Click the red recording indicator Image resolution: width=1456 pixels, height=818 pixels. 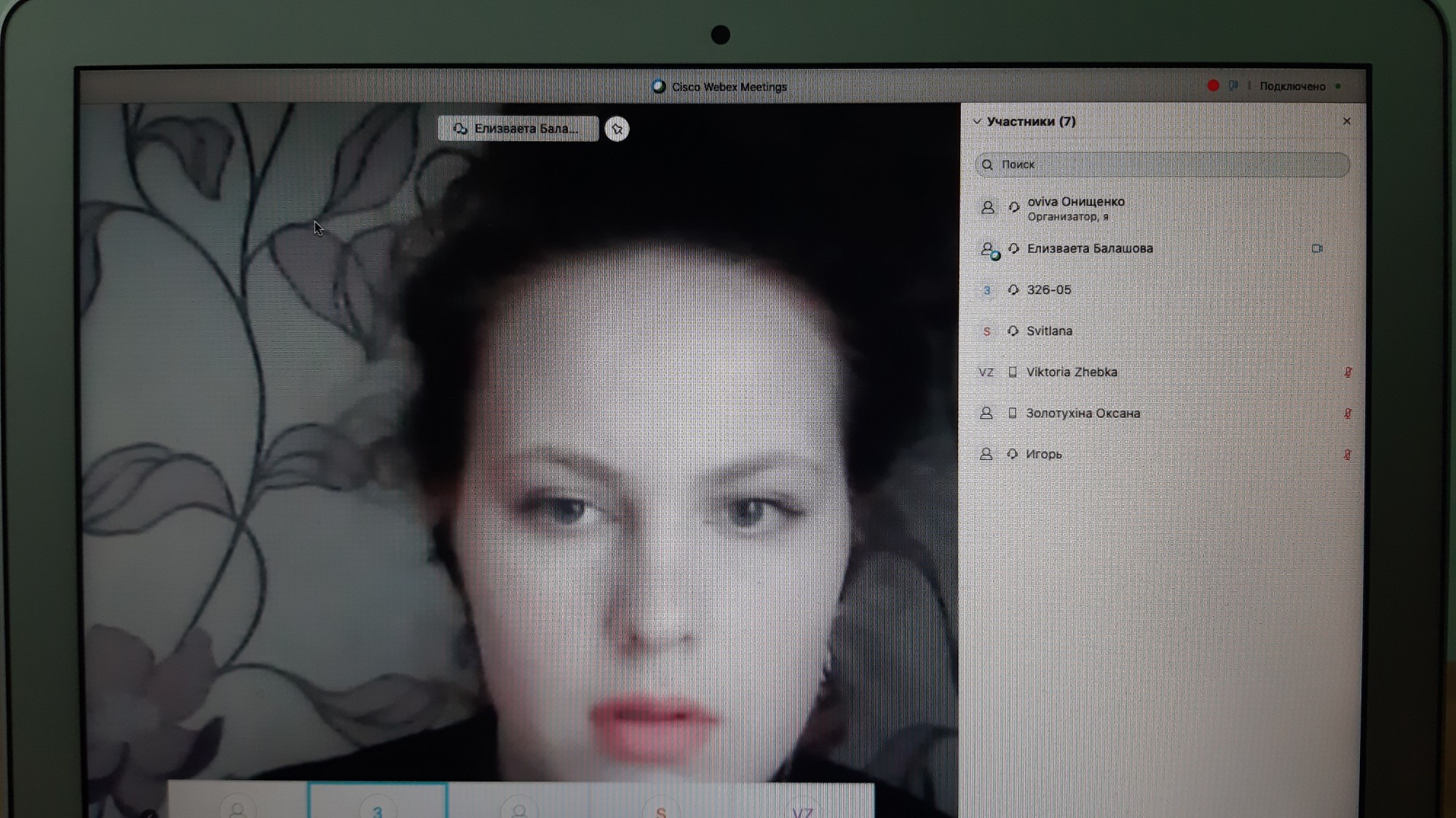point(1213,86)
